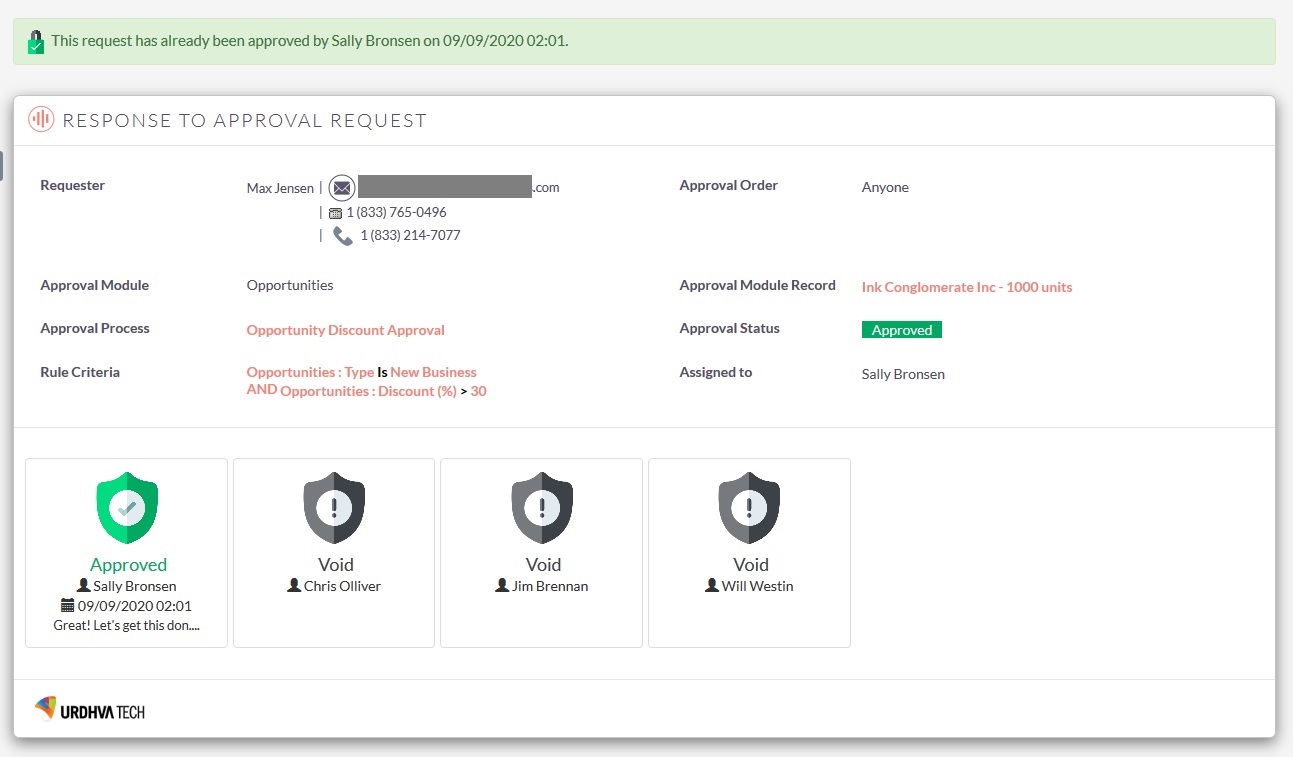Select Chris Olliver's Void response card

click(x=334, y=553)
